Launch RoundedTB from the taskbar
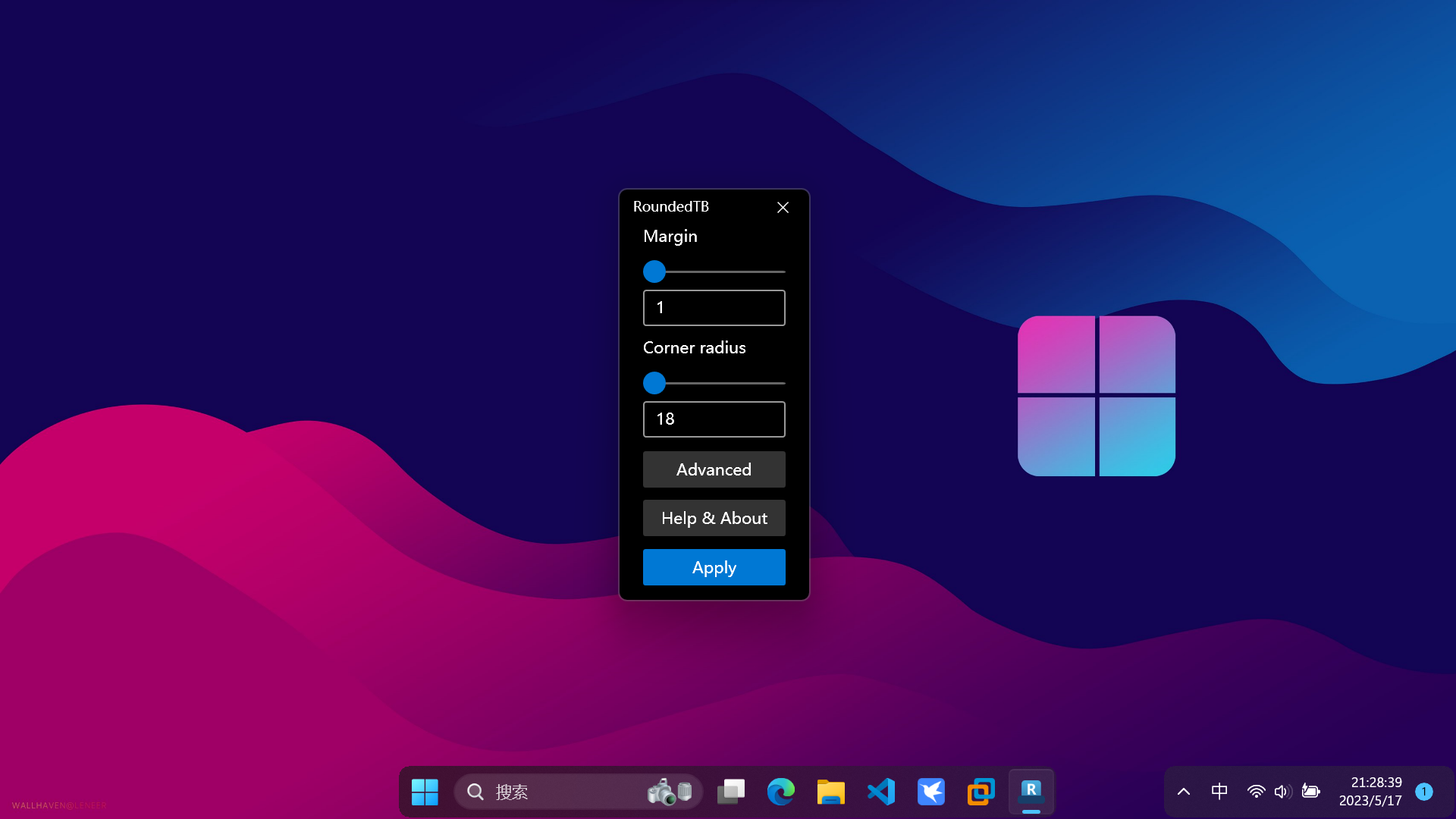Image resolution: width=1456 pixels, height=819 pixels. 1031,791
